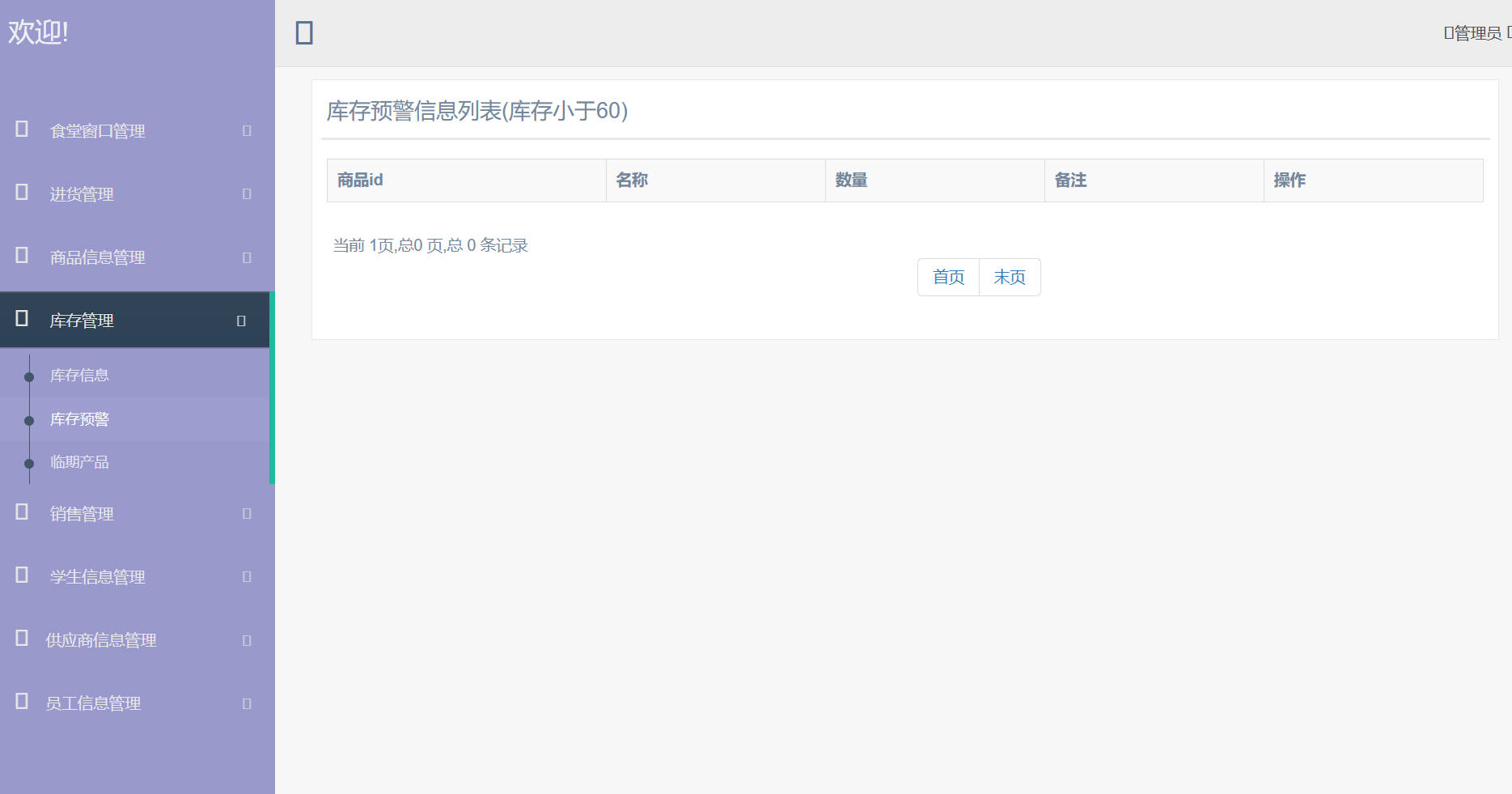Open the 库存信息 submenu item
The image size is (1512, 794).
pyautogui.click(x=78, y=375)
